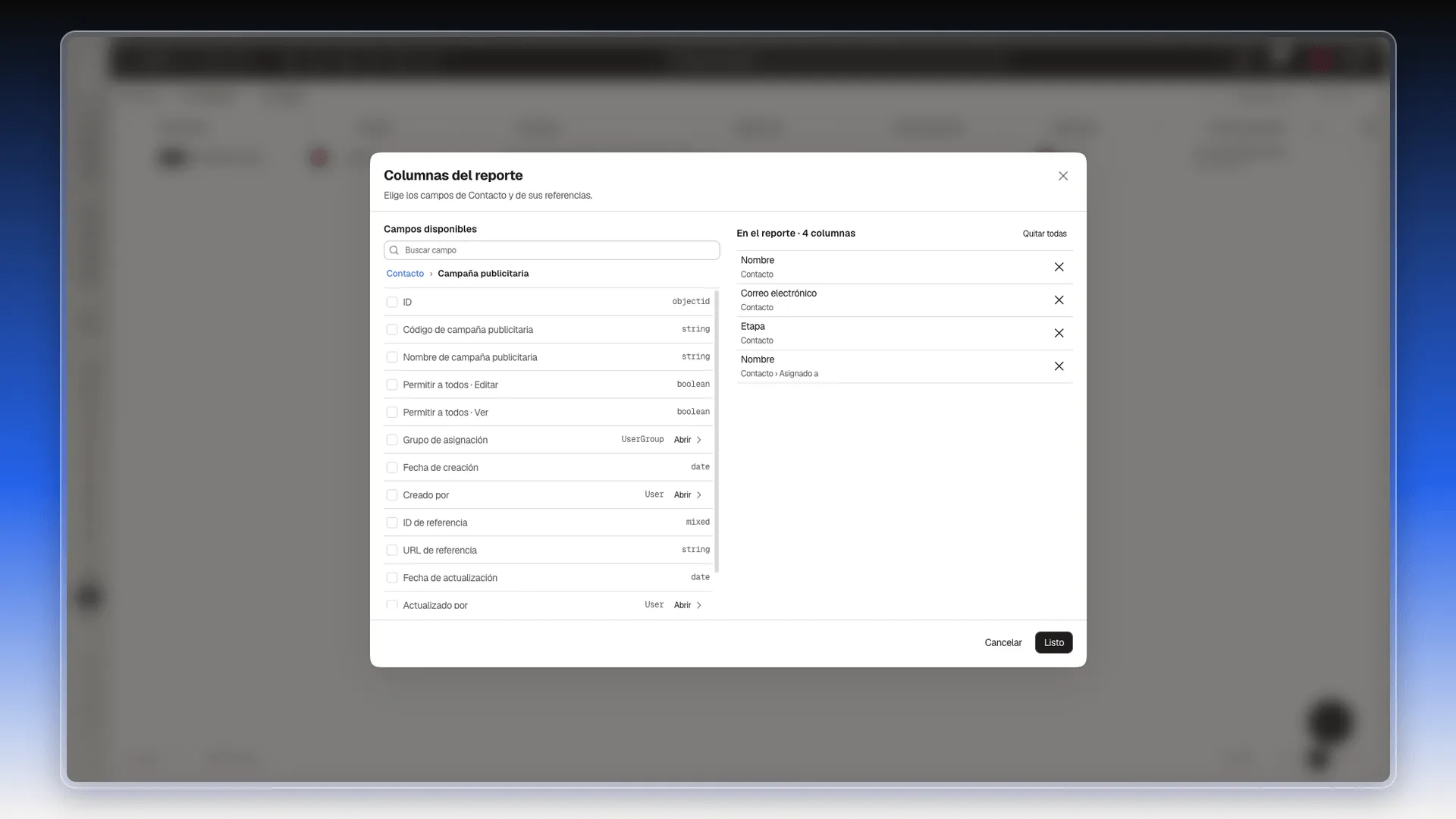Check Código de campaña publicitaria field
The image size is (1456, 819).
coord(392,330)
